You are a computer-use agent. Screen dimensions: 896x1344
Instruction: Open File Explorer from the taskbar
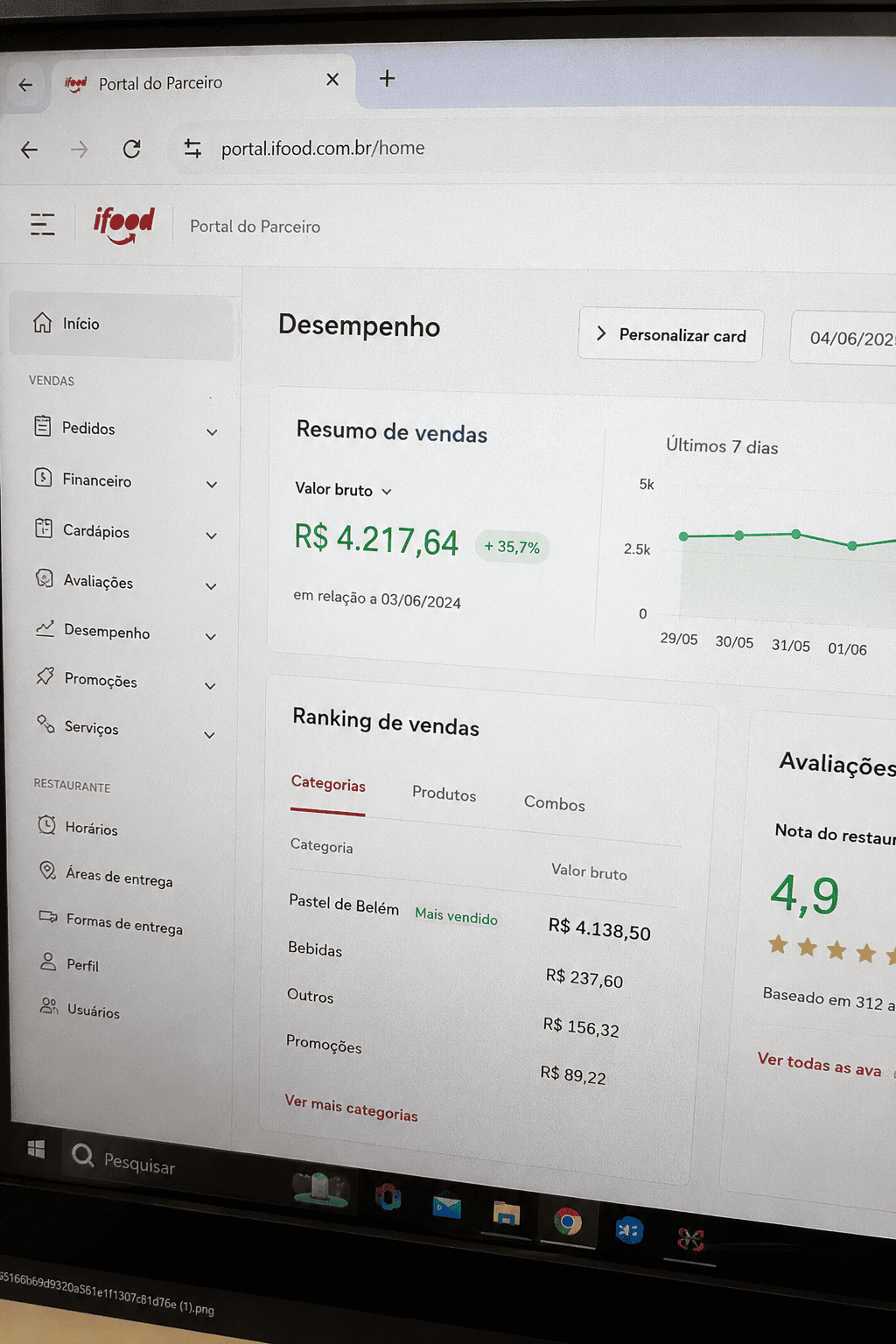pos(506,1214)
